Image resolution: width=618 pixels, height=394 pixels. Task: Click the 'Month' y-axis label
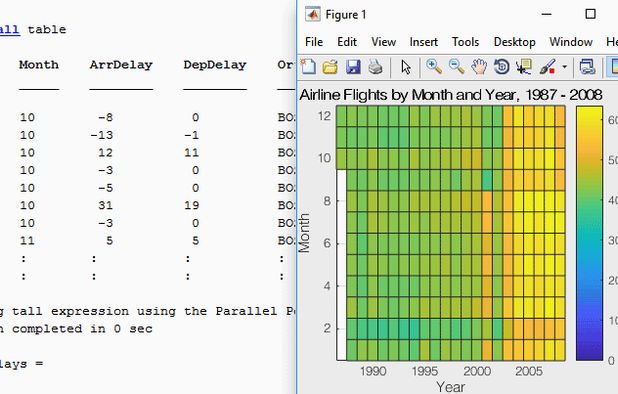coord(304,233)
